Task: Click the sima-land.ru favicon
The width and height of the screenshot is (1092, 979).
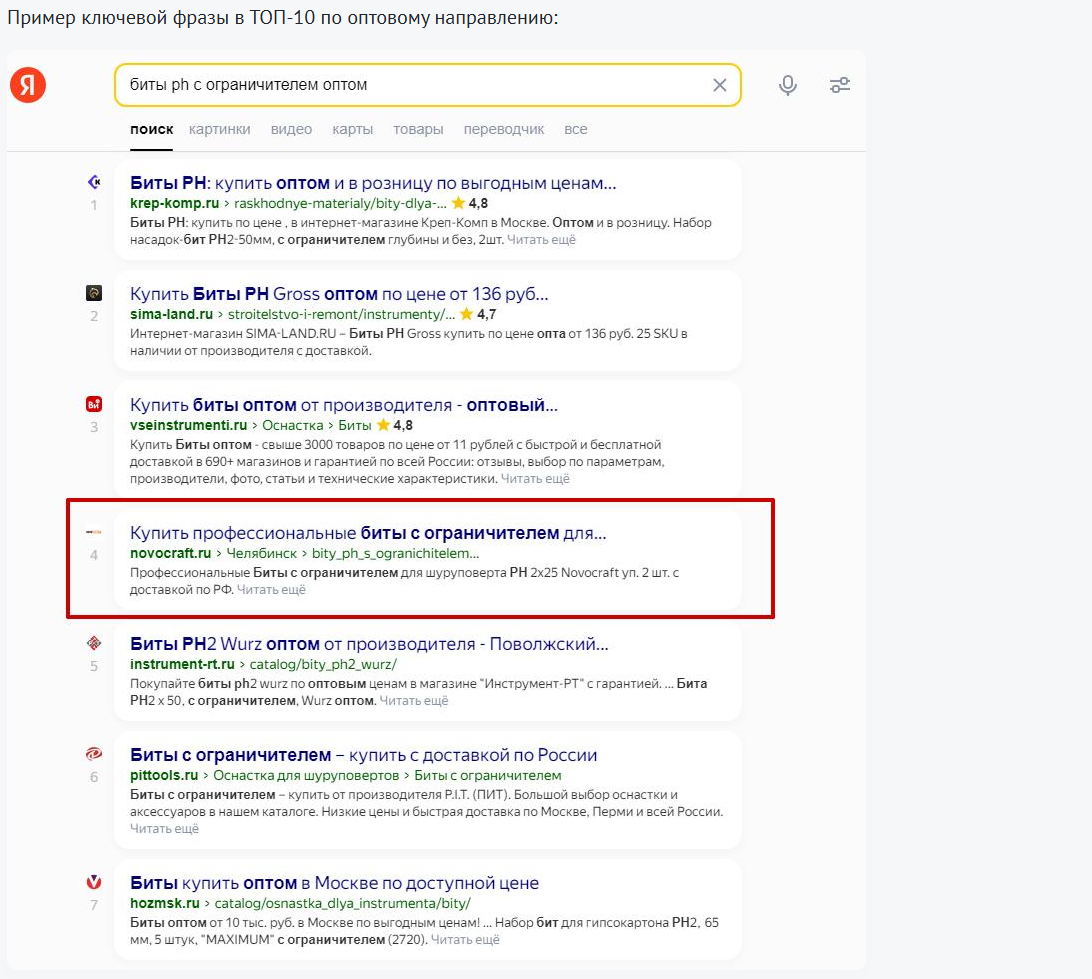Action: coord(94,293)
